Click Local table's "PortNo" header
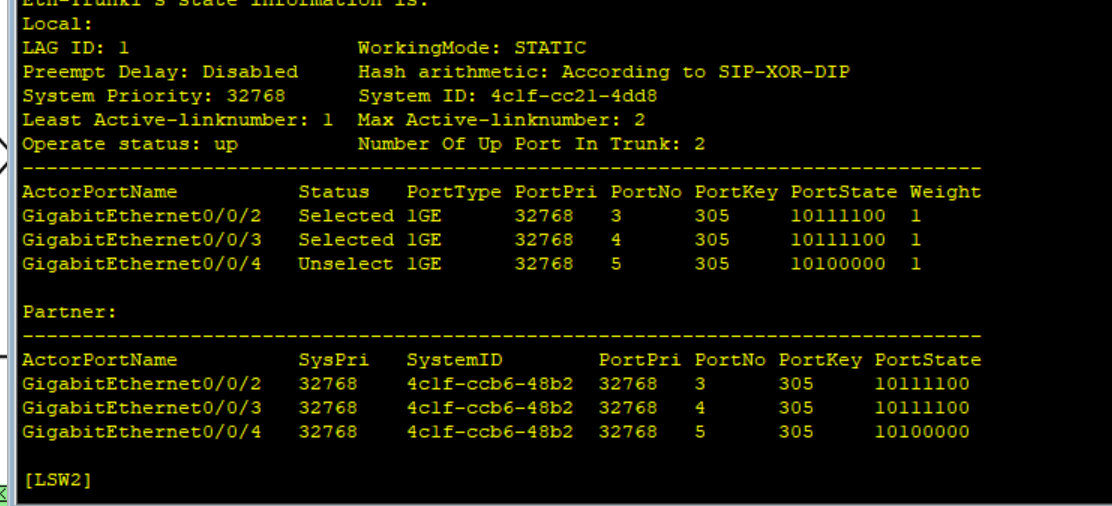 (x=647, y=192)
